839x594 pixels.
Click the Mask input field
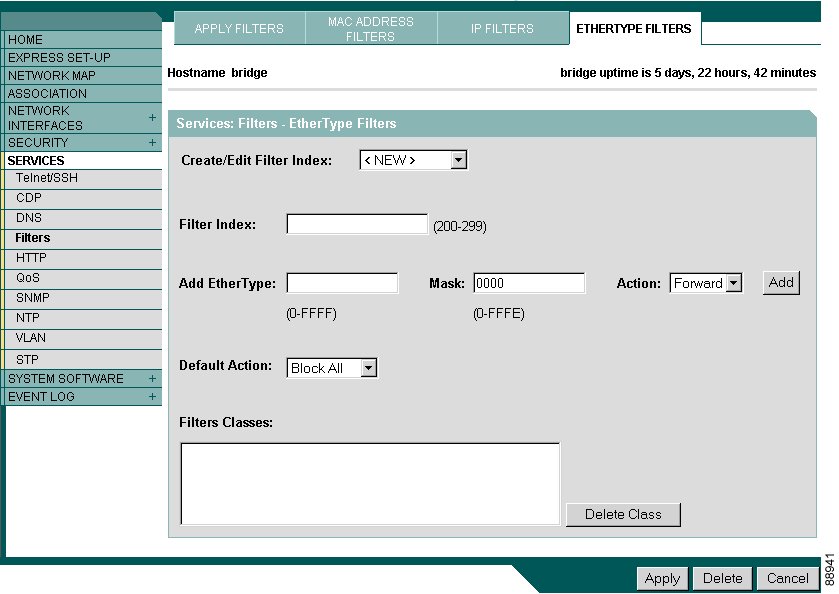pyautogui.click(x=529, y=282)
